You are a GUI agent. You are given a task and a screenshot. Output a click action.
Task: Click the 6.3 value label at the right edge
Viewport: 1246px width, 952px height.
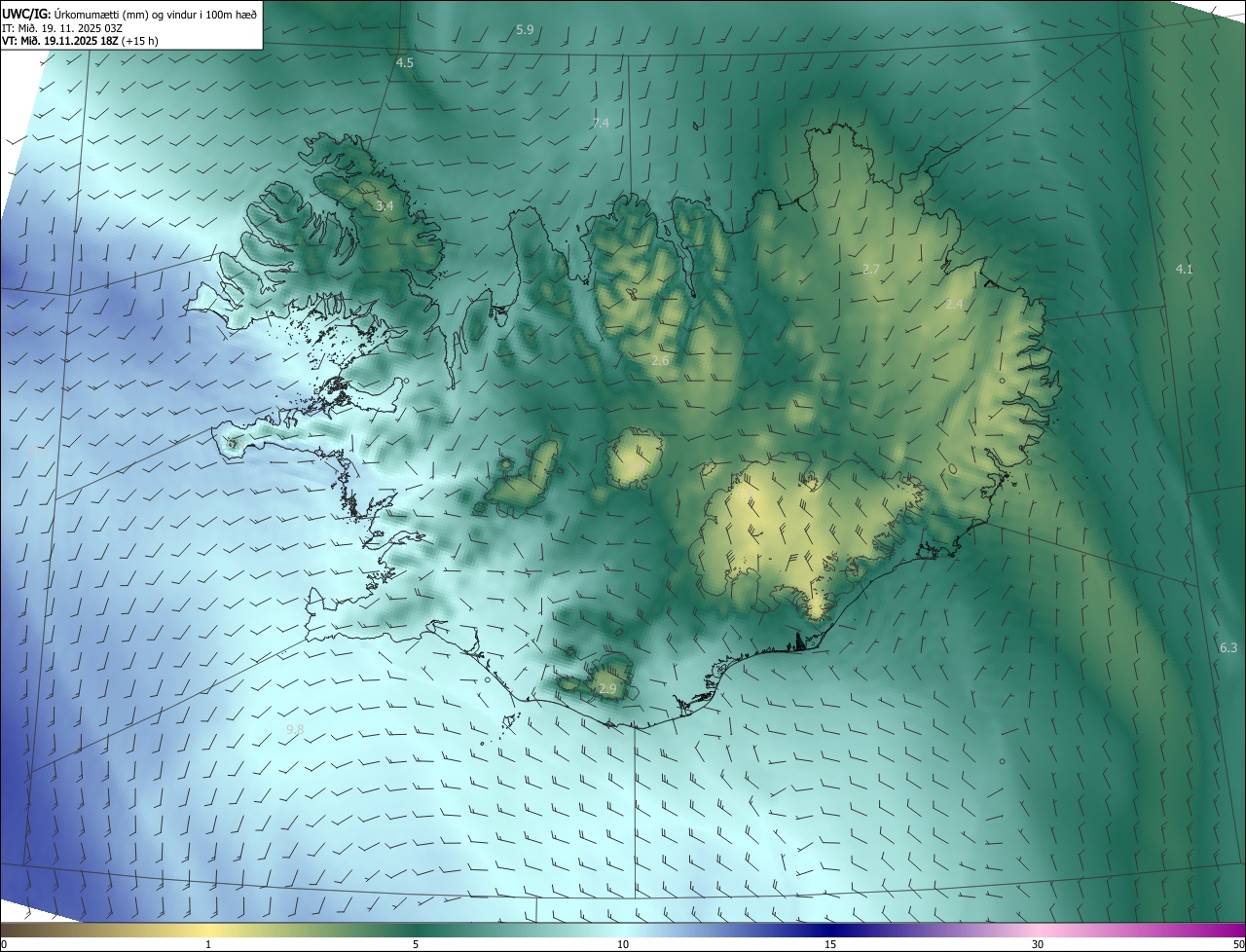pyautogui.click(x=1228, y=647)
